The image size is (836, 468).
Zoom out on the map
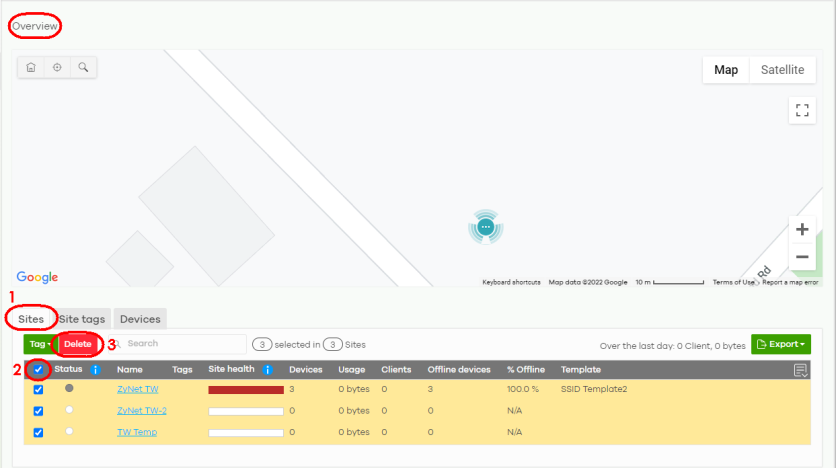pos(801,257)
